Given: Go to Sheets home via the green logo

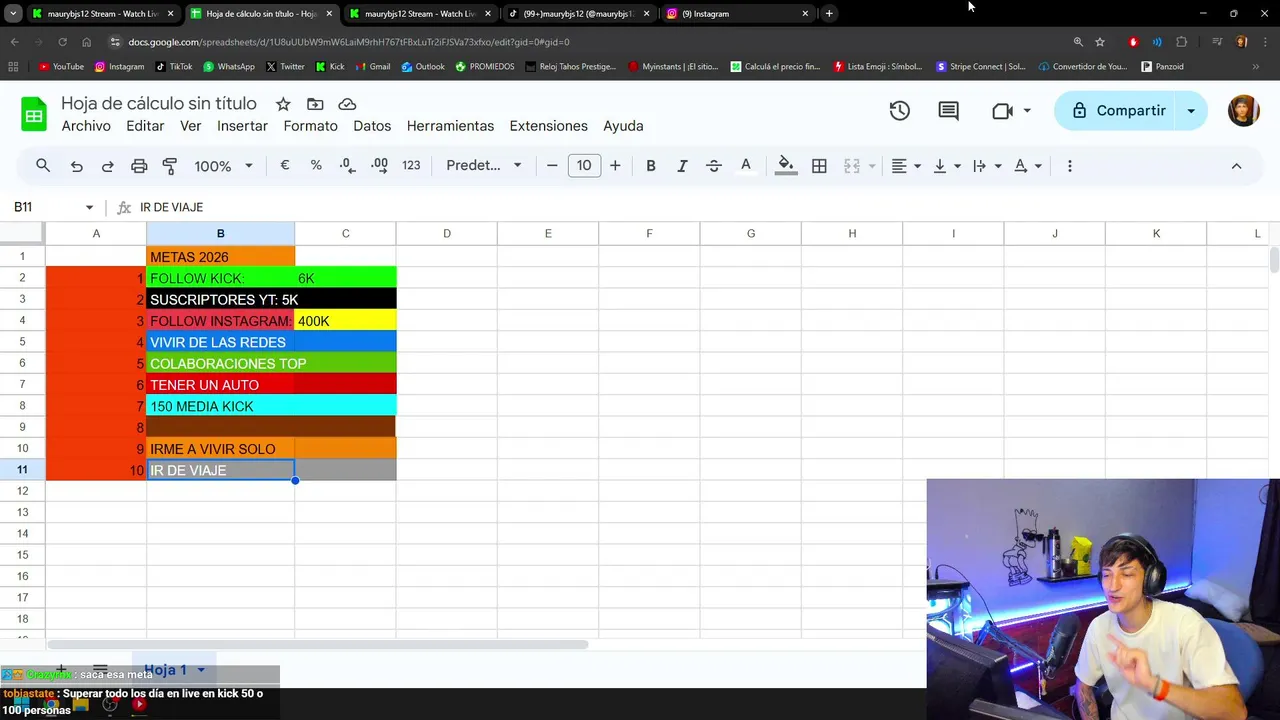Looking at the screenshot, I should click(x=34, y=114).
